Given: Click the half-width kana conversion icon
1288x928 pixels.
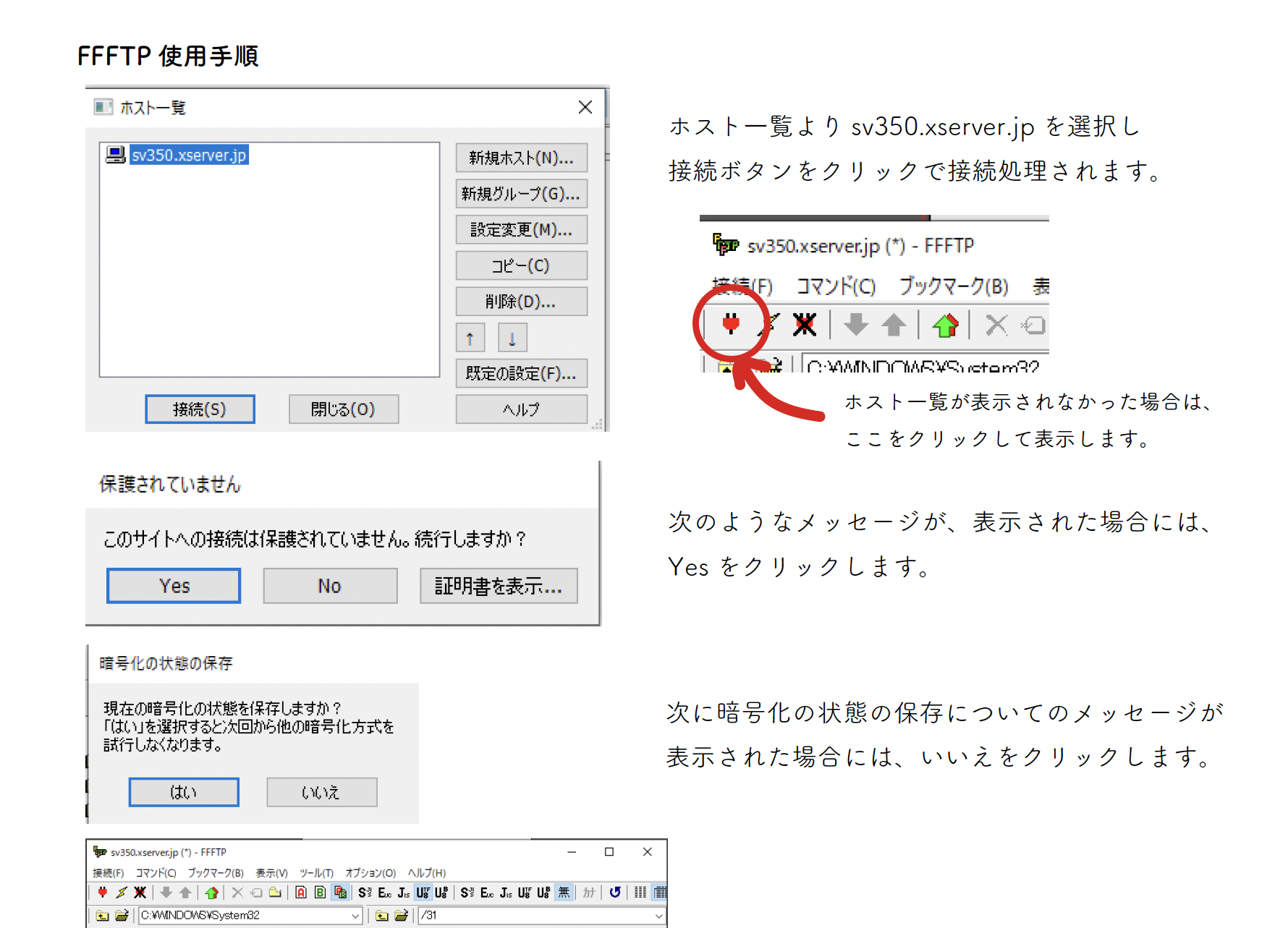Looking at the screenshot, I should (x=589, y=893).
